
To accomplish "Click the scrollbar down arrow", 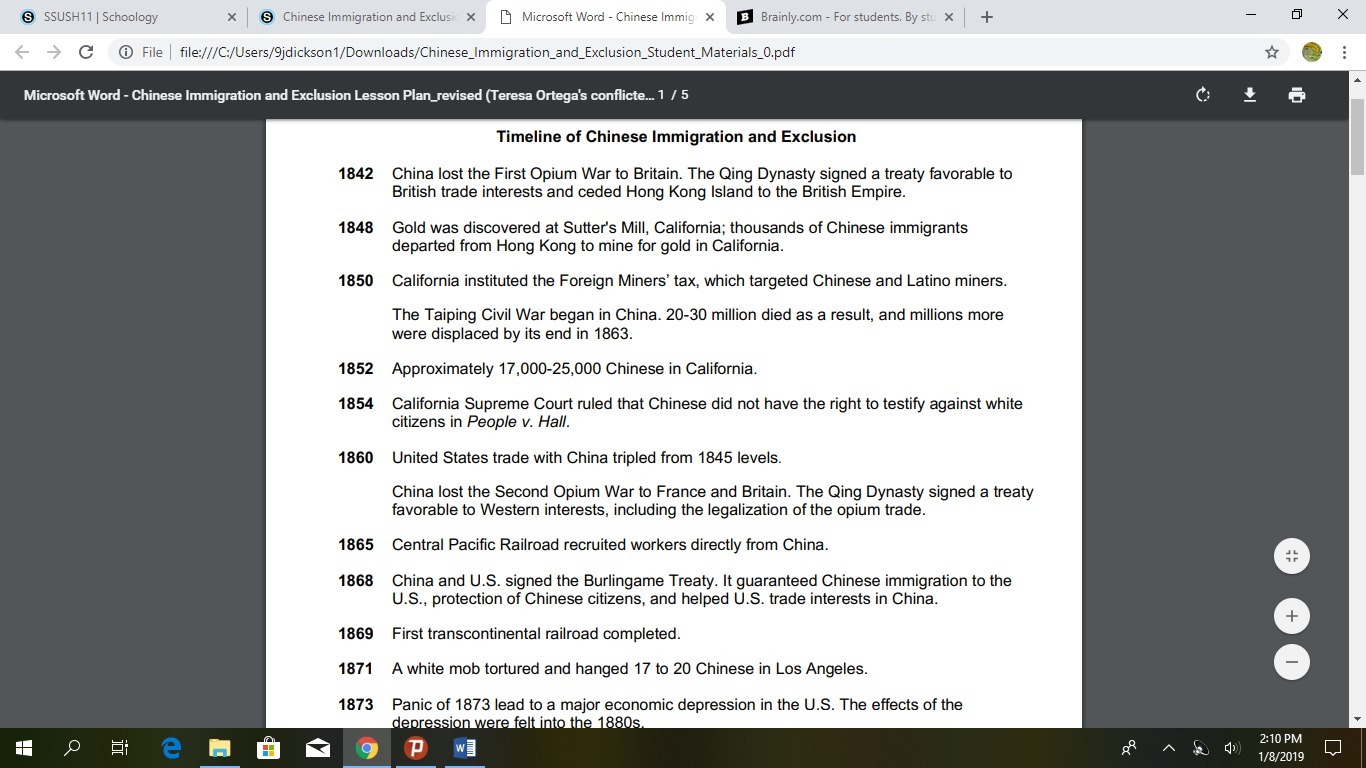I will [1358, 719].
